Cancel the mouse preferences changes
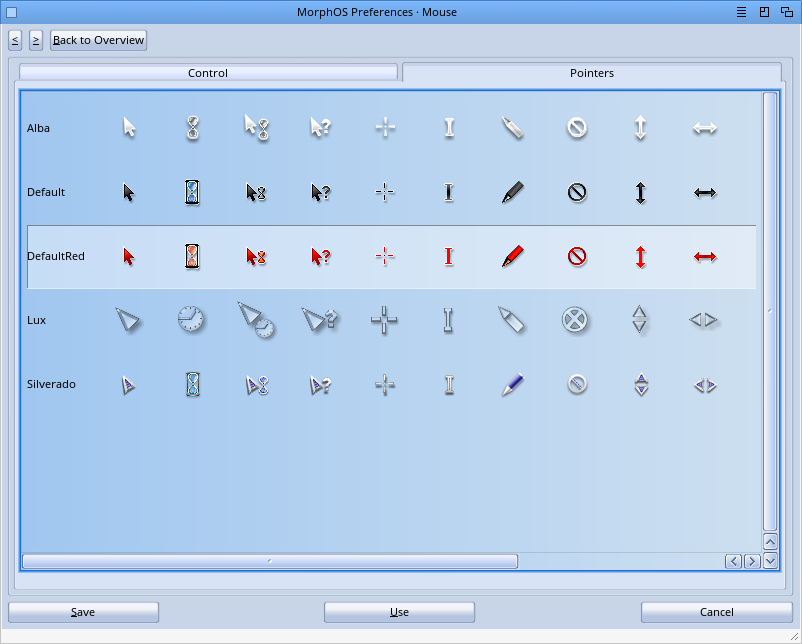Image resolution: width=802 pixels, height=644 pixels. point(717,612)
